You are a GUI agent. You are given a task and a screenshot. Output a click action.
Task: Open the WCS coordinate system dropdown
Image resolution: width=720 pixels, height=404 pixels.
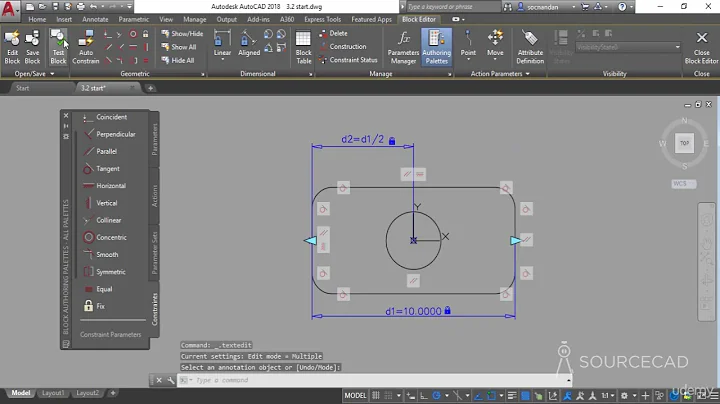[684, 184]
